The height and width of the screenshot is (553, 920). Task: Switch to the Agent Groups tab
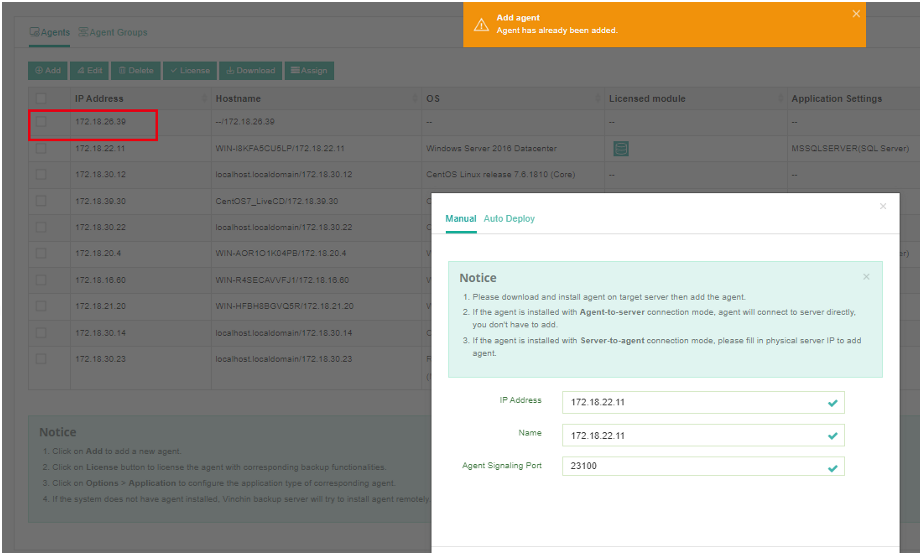112,32
